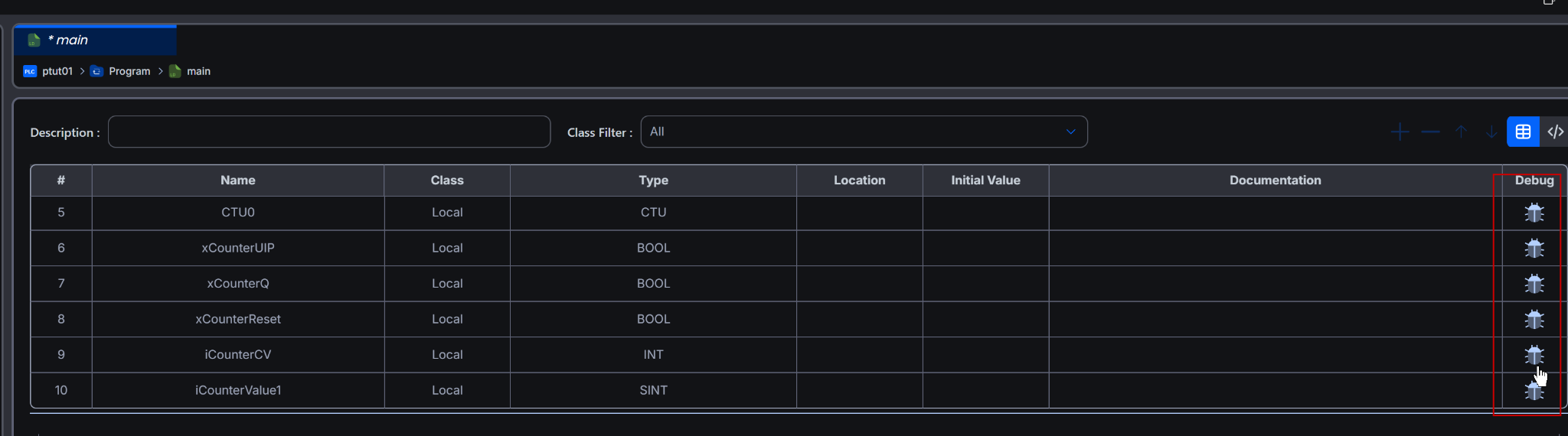Enable debug for iCounterValue1 variable
Viewport: 1568px width, 436px height.
1534,391
